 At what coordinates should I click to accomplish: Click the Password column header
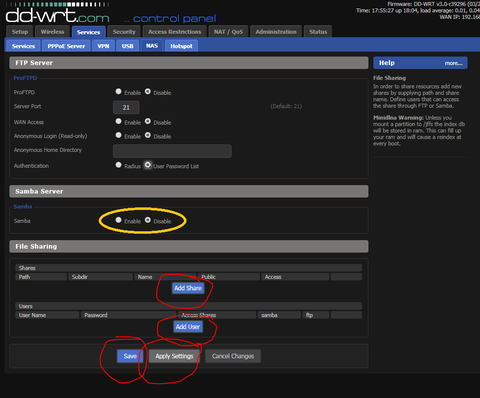128,315
